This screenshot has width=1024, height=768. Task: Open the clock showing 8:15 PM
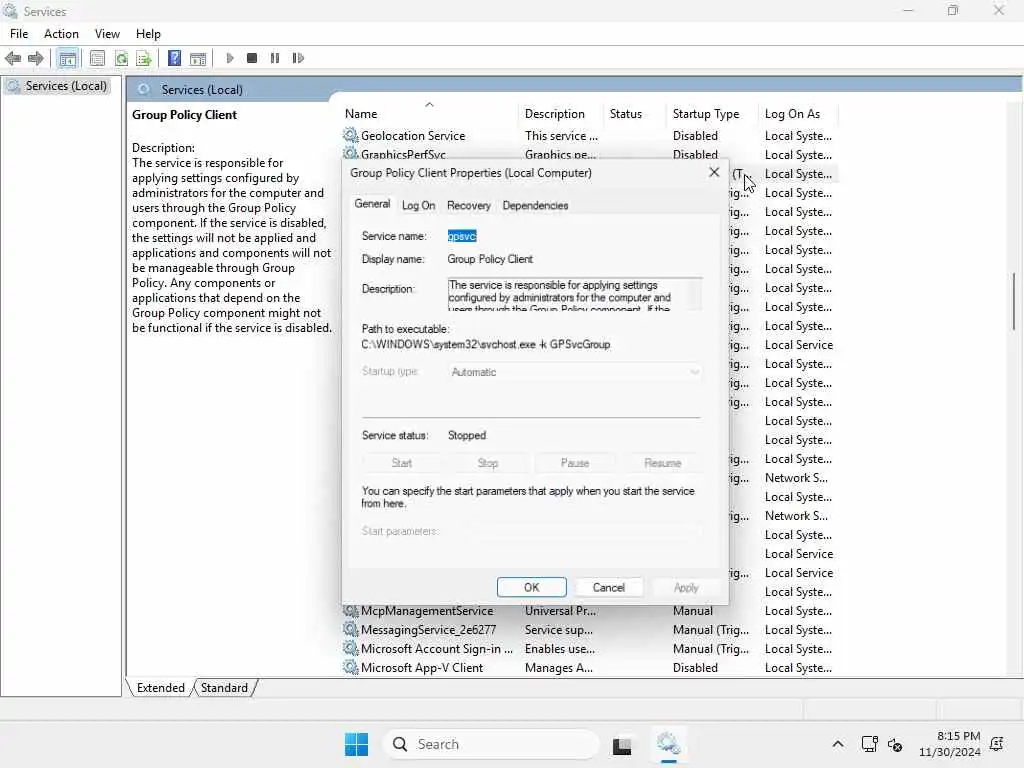(950, 744)
